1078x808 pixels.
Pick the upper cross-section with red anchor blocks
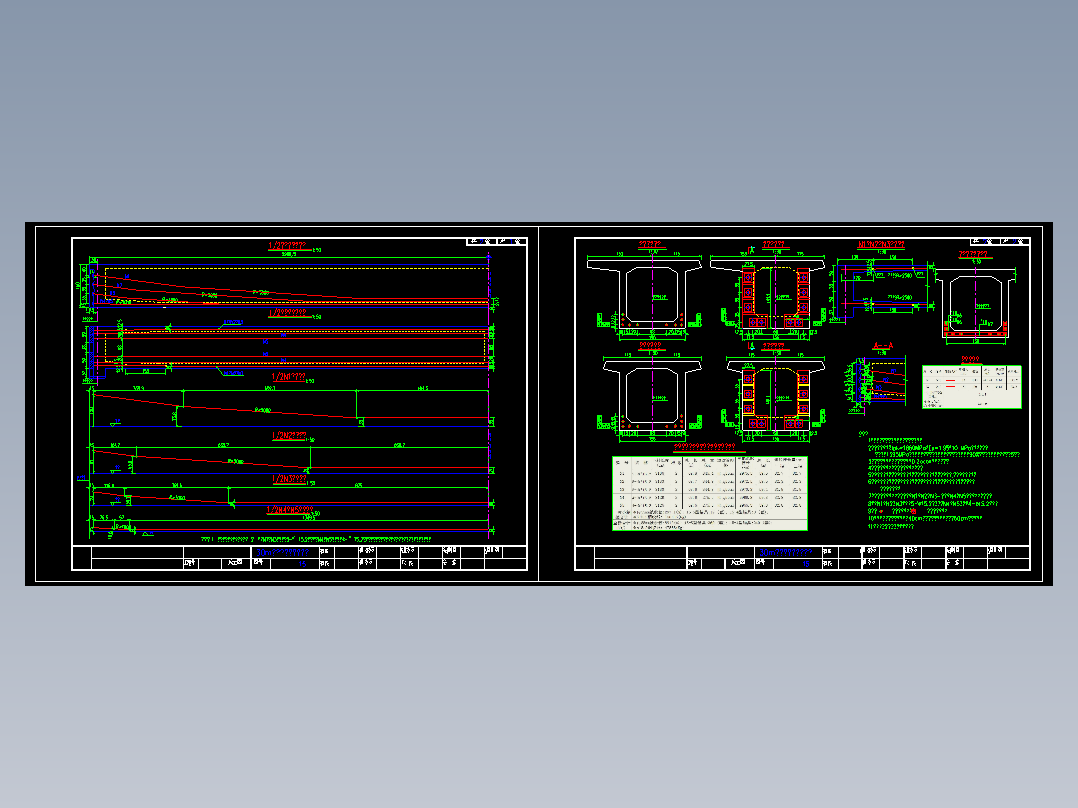point(767,297)
